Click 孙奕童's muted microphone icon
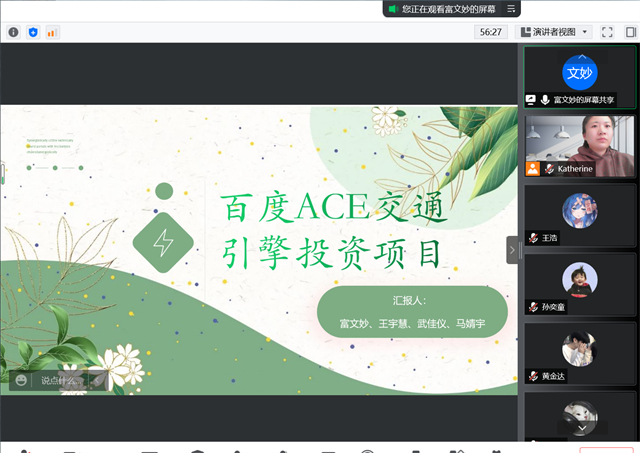This screenshot has height=453, width=640. click(x=533, y=307)
